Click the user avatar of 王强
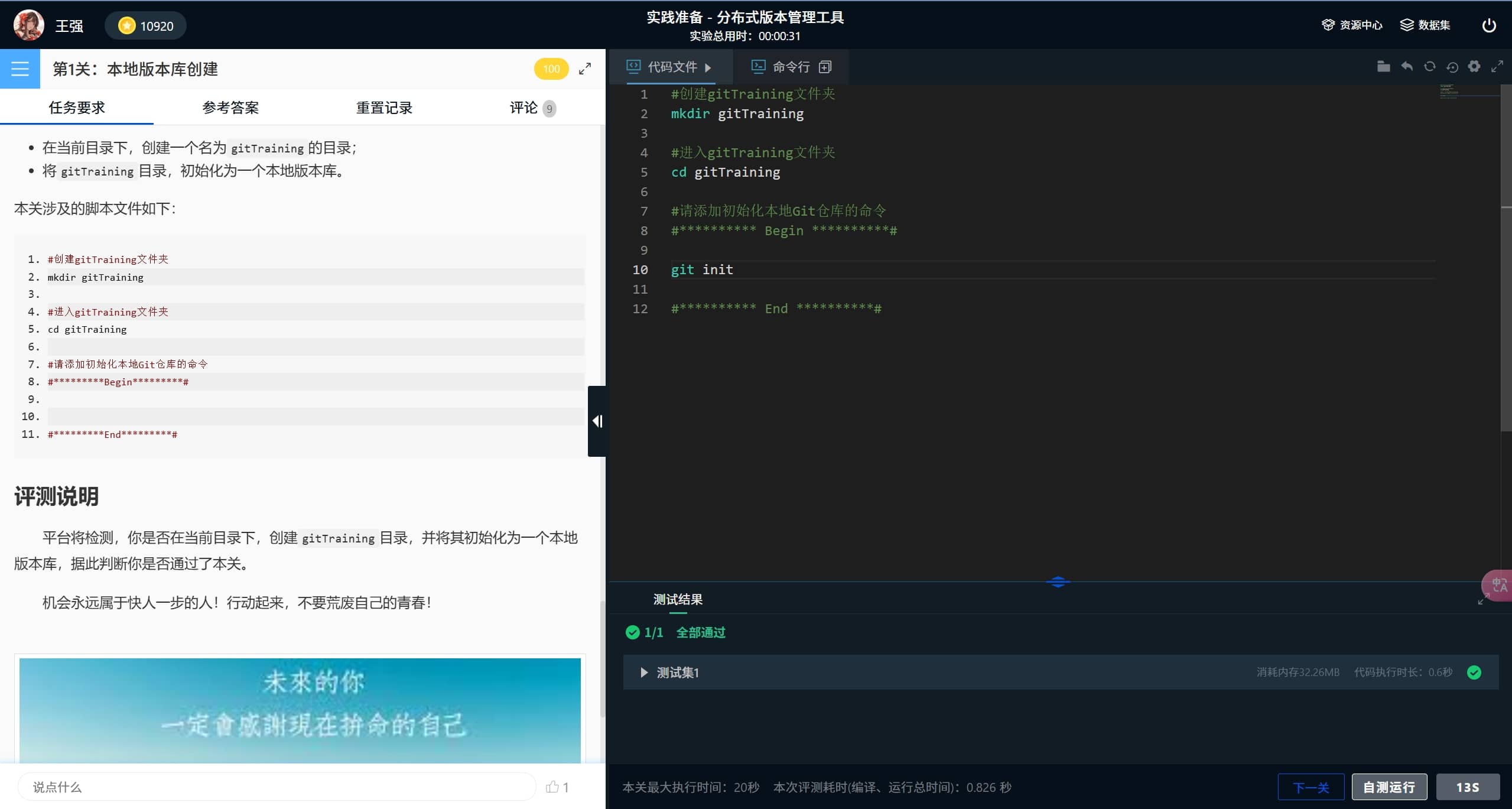 tap(28, 25)
